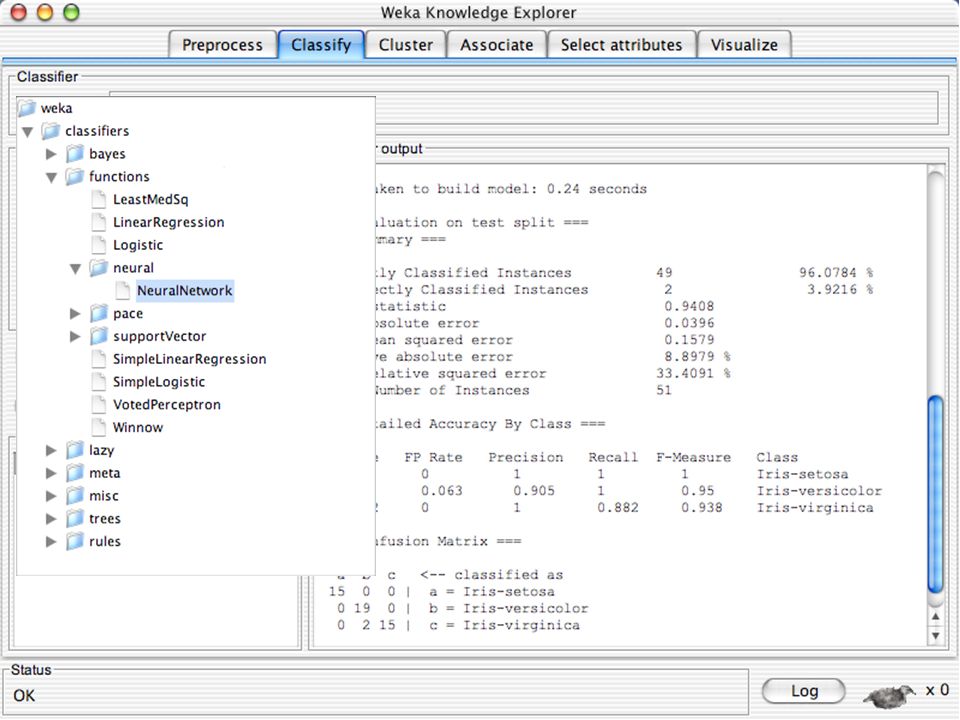
Task: Click the LeastMedSq document icon
Action: point(99,199)
